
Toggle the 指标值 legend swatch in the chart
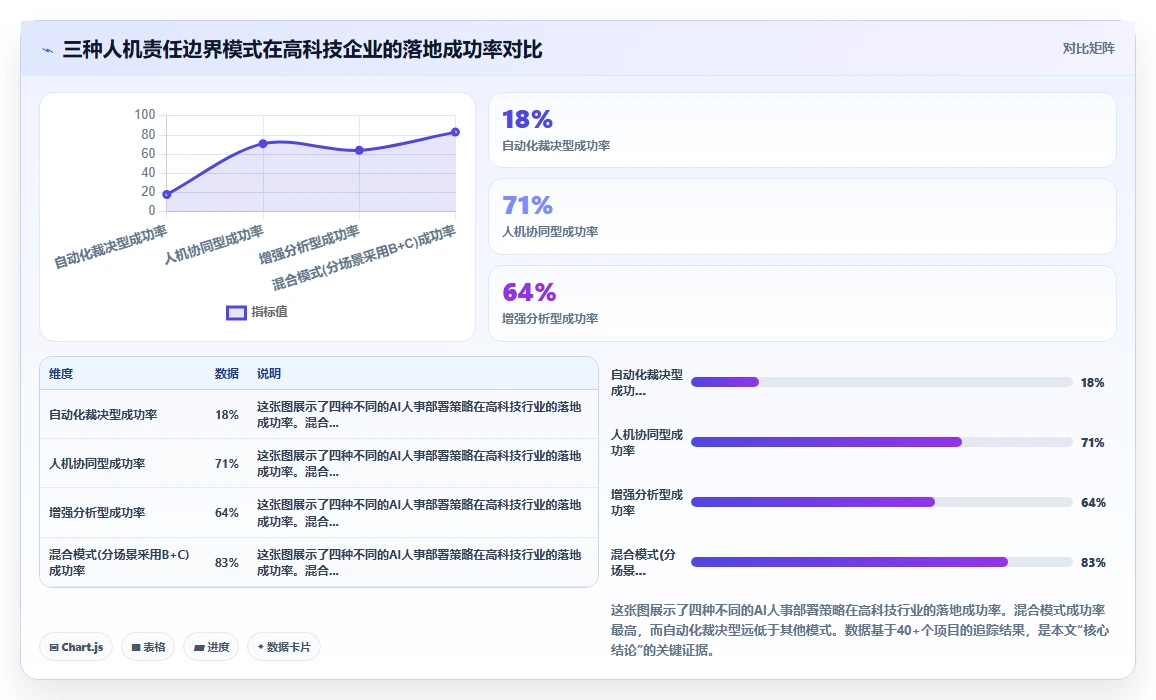tap(236, 313)
